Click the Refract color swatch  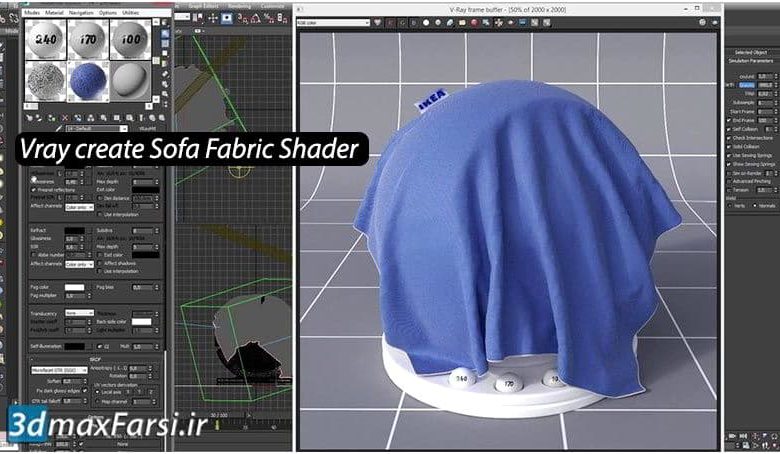(74, 231)
